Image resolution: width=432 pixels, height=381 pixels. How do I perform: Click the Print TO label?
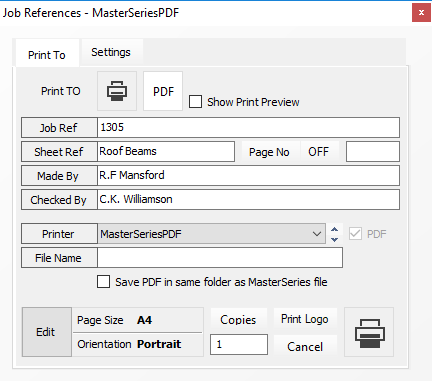pos(61,91)
